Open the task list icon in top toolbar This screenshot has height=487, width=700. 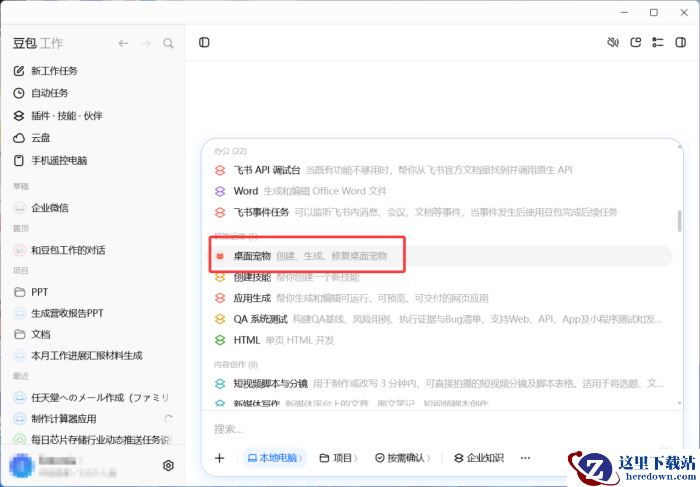tap(658, 42)
